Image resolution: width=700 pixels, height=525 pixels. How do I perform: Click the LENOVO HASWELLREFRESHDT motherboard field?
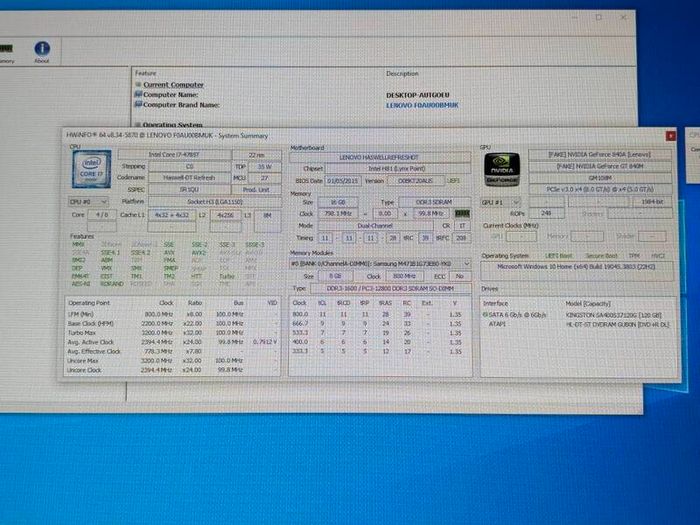380,157
